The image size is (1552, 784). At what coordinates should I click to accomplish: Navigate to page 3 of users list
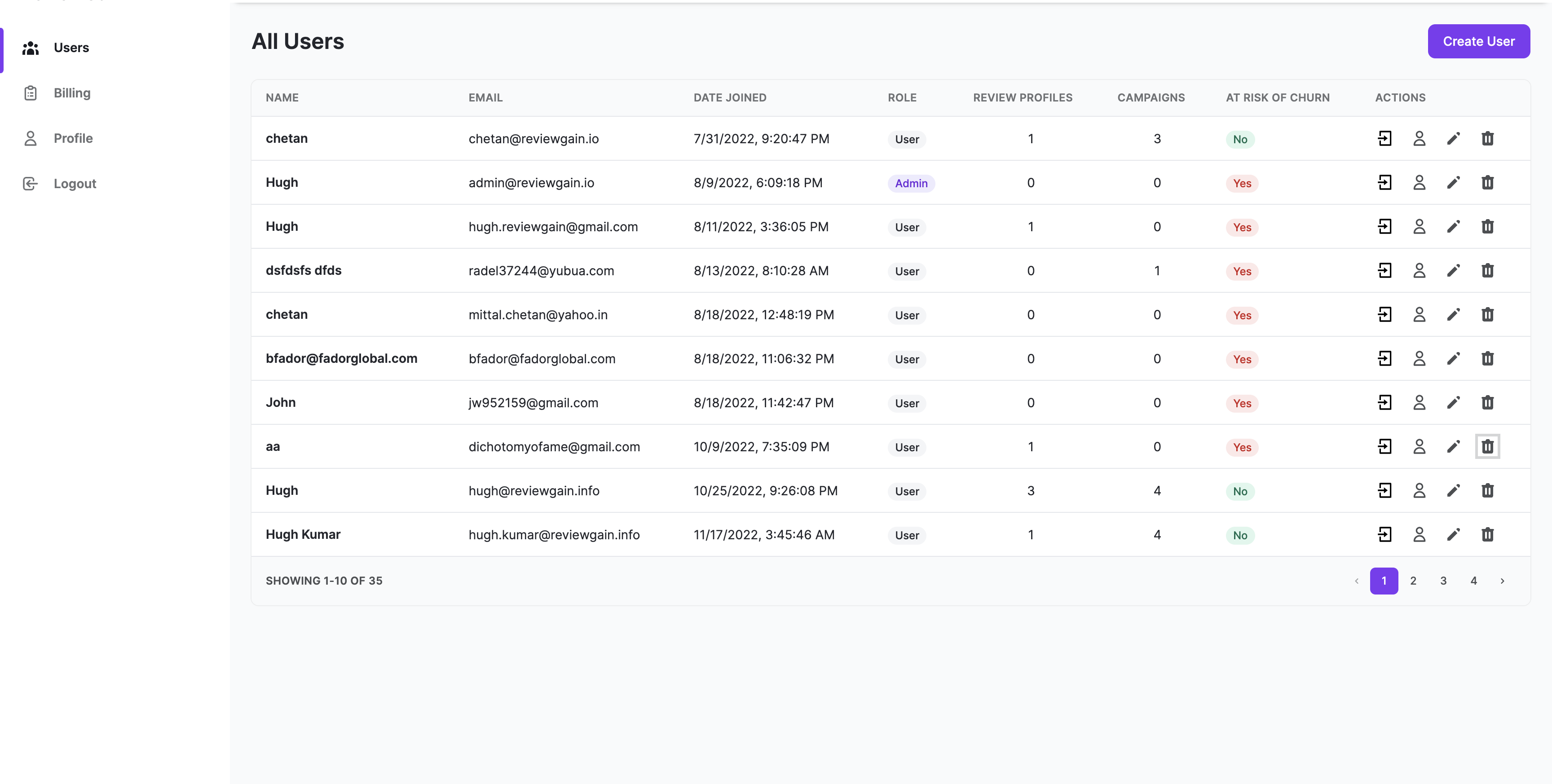point(1443,580)
